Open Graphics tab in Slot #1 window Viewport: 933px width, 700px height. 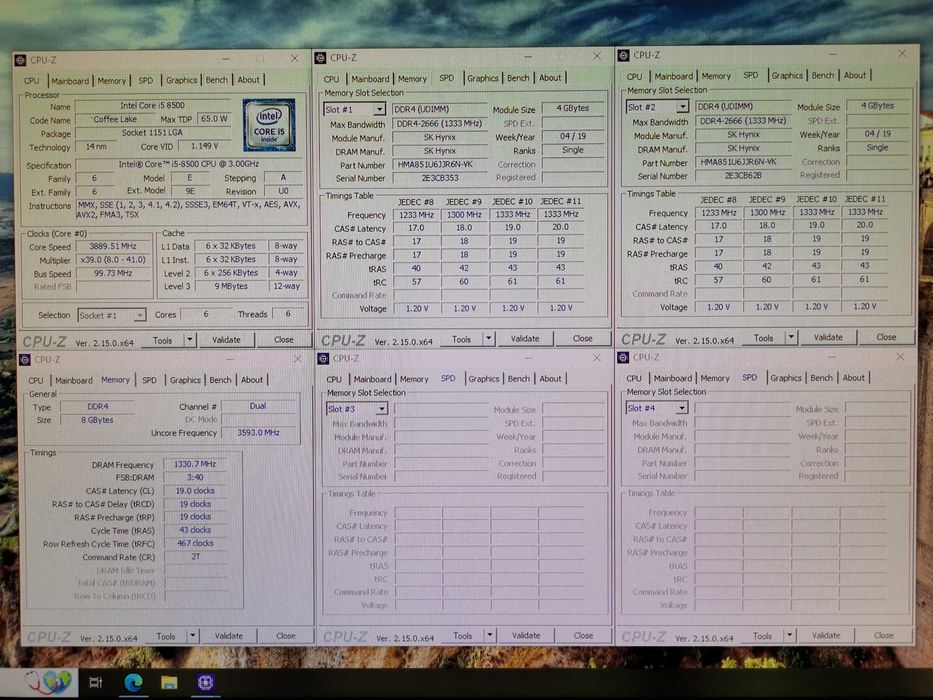pyautogui.click(x=483, y=78)
